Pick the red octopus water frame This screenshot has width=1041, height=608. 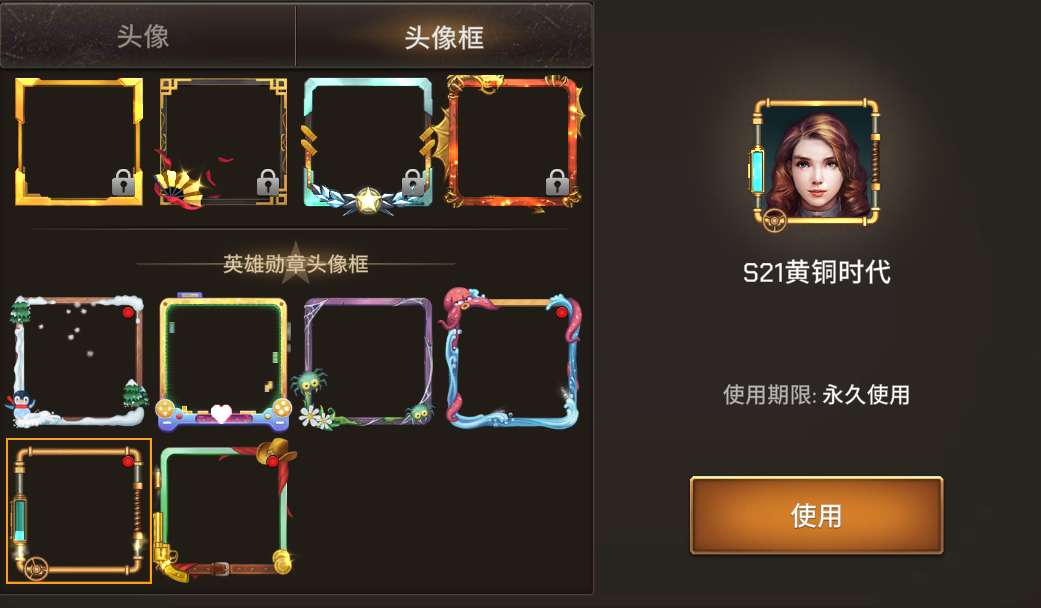513,358
